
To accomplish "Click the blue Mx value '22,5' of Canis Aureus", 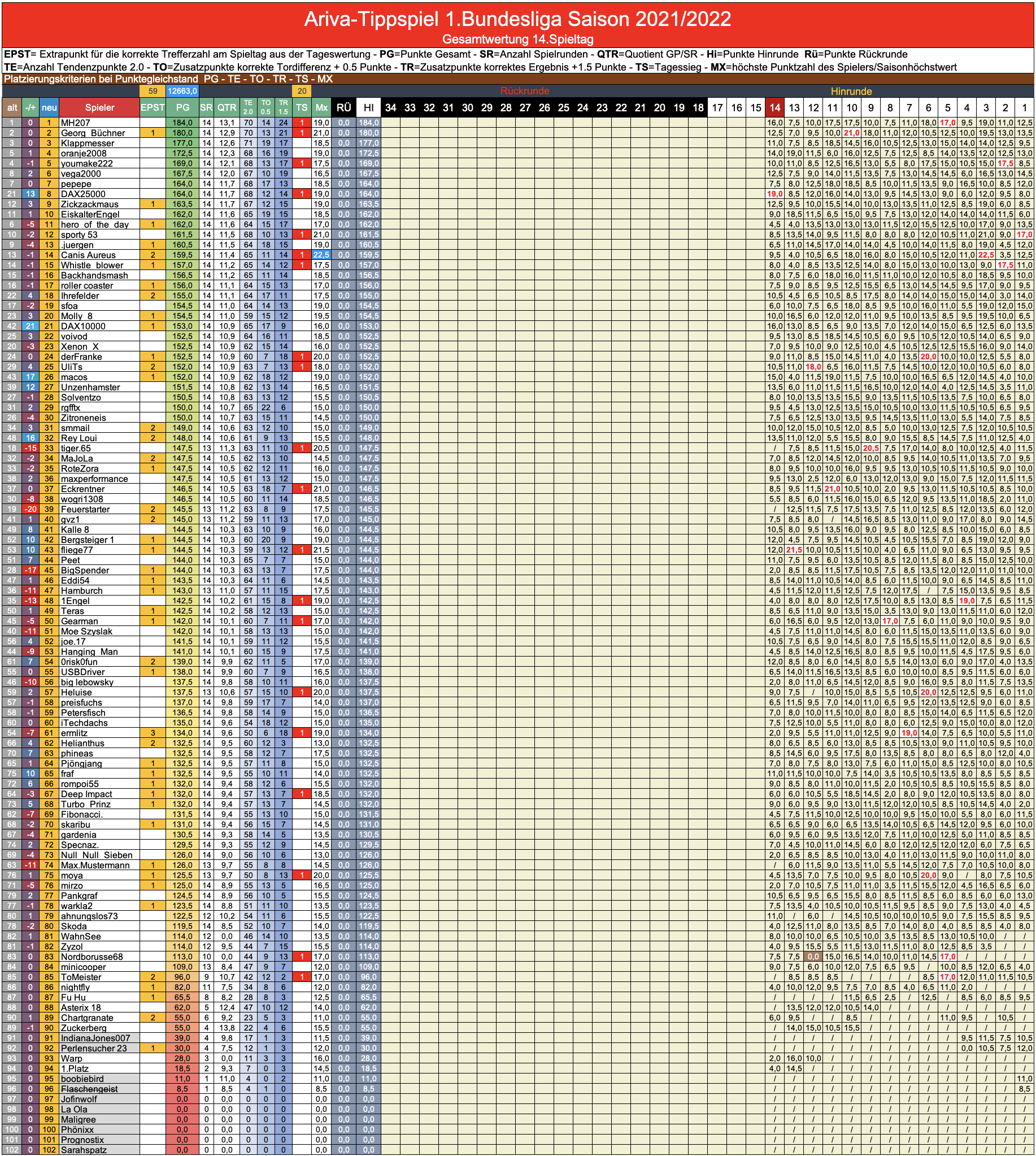I will (321, 255).
